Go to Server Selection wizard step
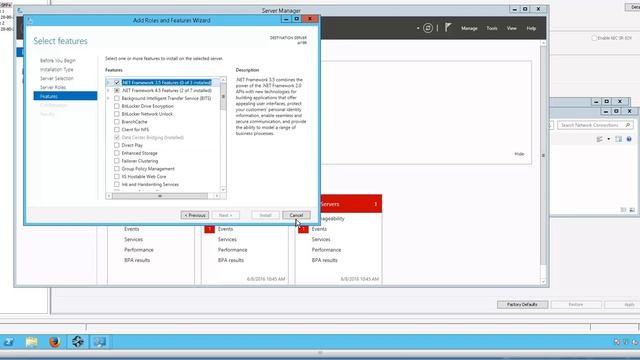The height and width of the screenshot is (360, 640). click(x=57, y=78)
